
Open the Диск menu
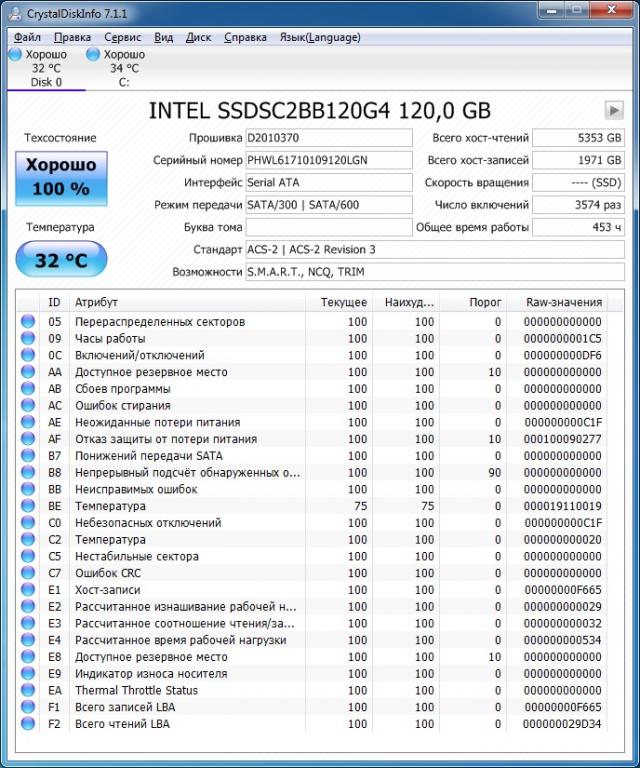198,37
